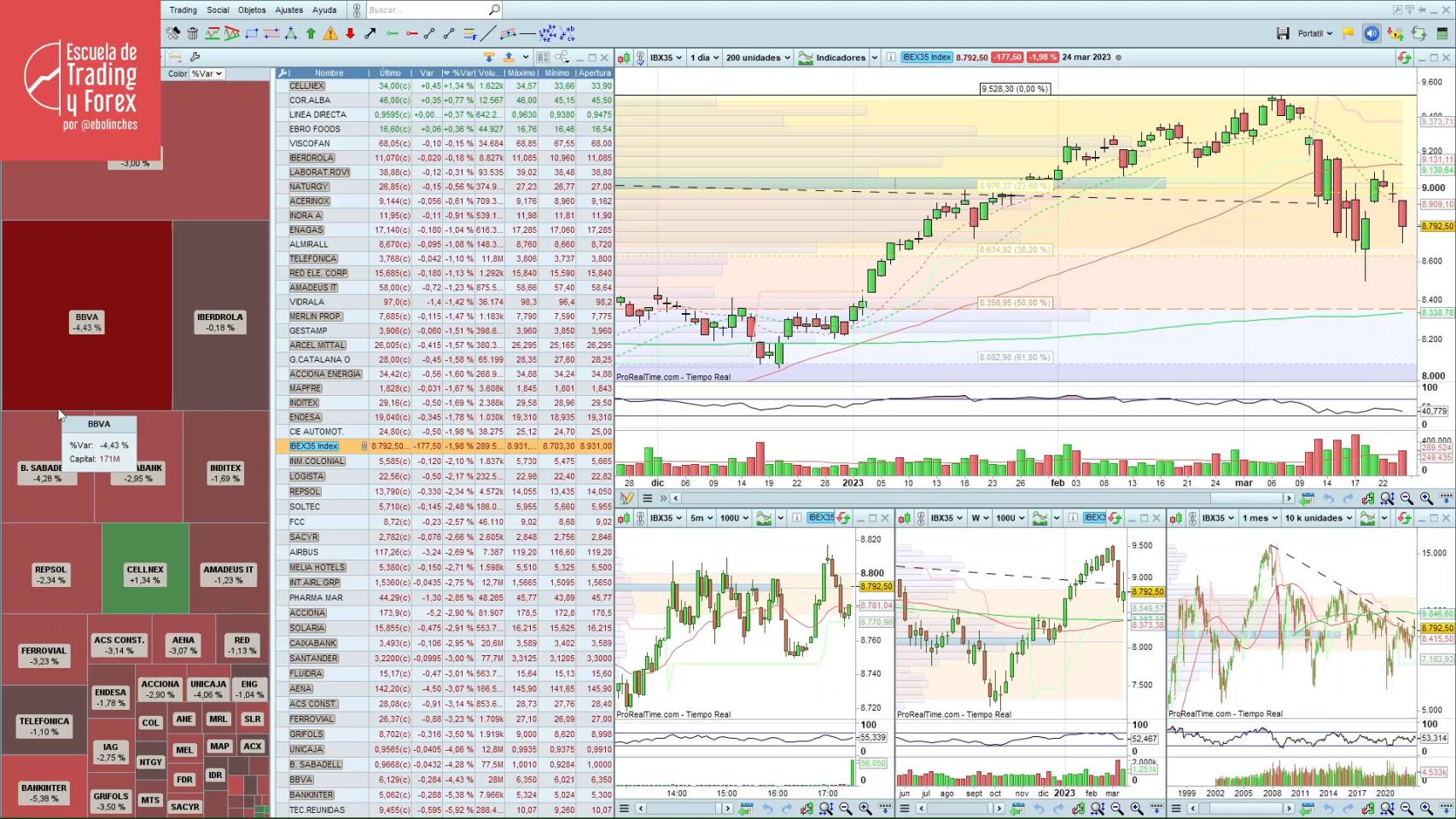Screen dimensions: 1456x819
Task: Click the green CELLNEX heatmap tile
Action: point(145,569)
